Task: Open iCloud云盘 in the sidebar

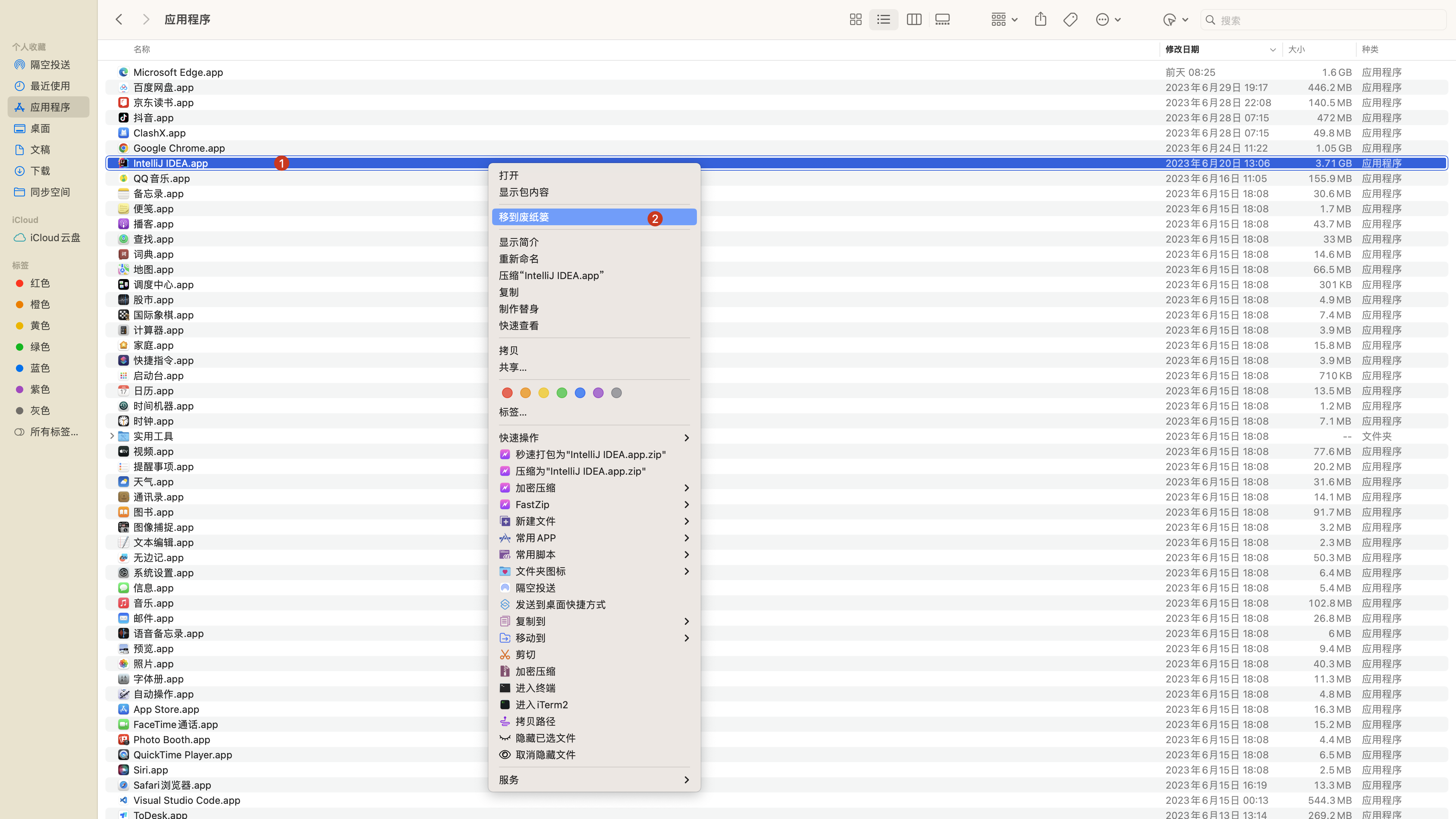Action: point(49,237)
